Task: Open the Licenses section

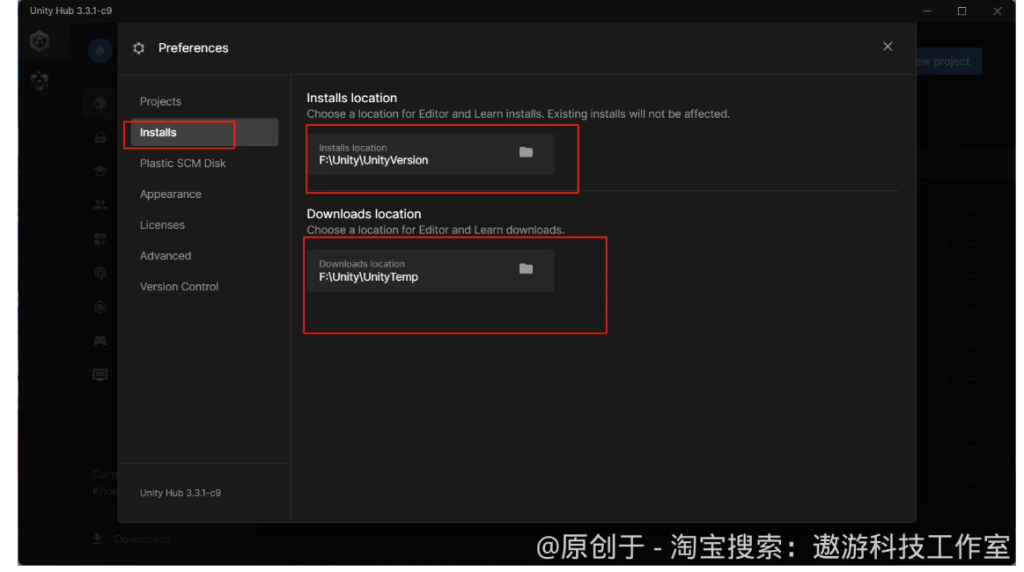Action: tap(162, 225)
